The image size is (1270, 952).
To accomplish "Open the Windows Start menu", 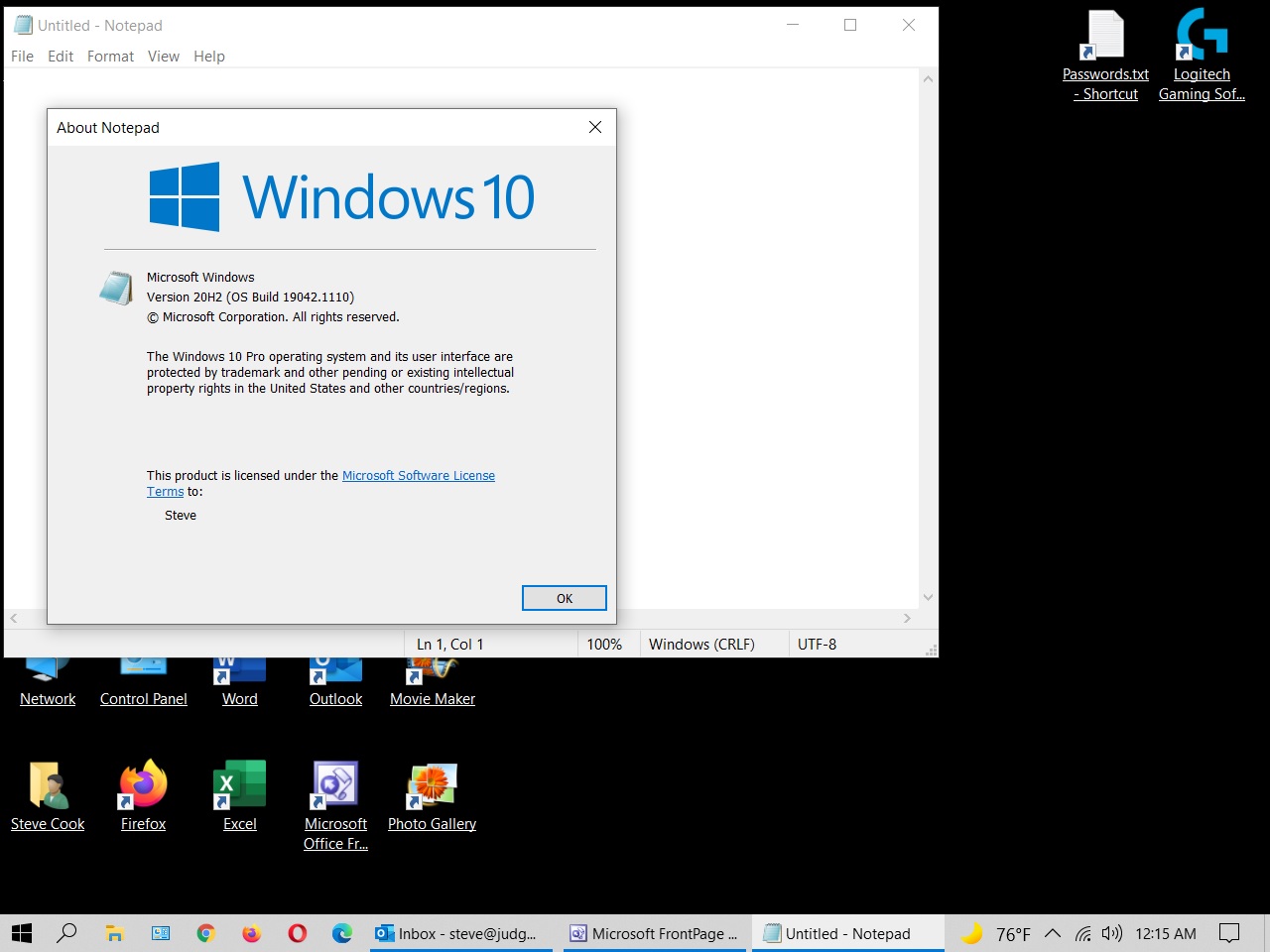I will 22,933.
